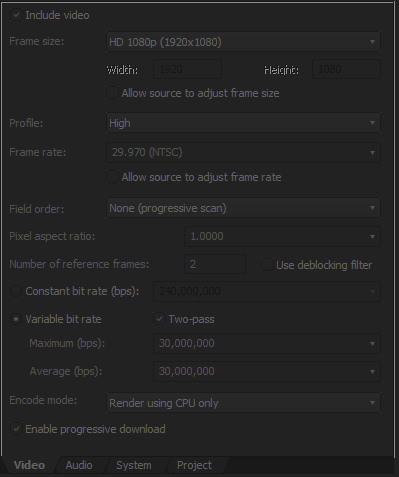Image resolution: width=399 pixels, height=477 pixels.
Task: Toggle the Include video checkbox
Action: click(x=16, y=15)
